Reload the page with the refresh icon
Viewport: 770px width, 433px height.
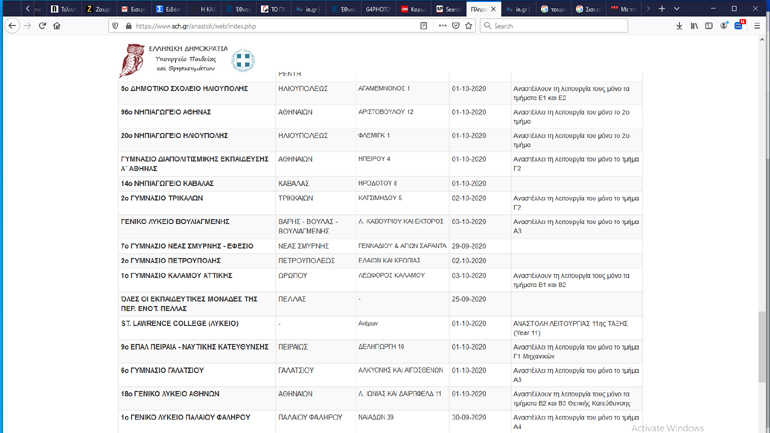42,26
